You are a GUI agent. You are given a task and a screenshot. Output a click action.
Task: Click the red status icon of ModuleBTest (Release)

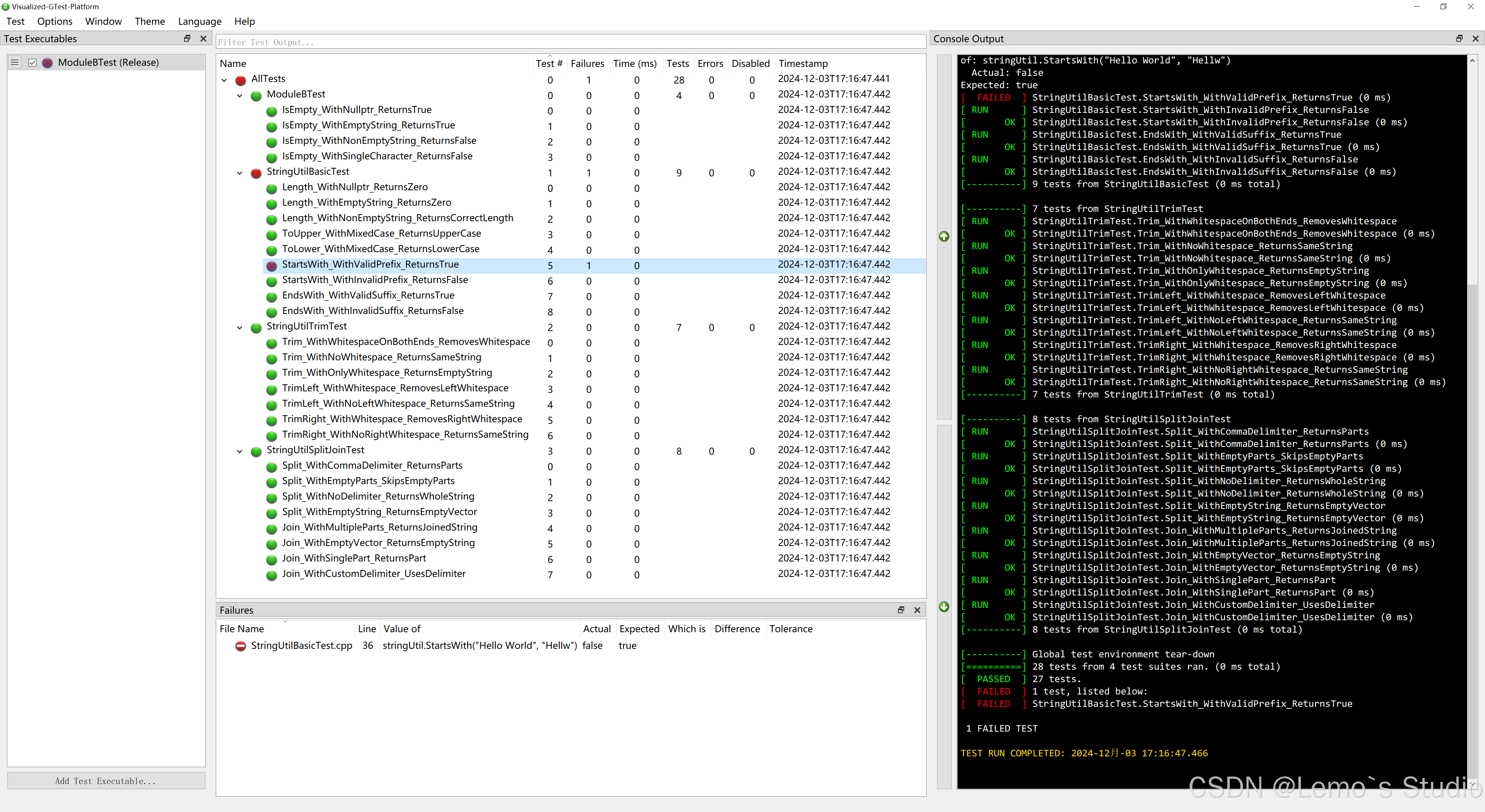(x=48, y=62)
